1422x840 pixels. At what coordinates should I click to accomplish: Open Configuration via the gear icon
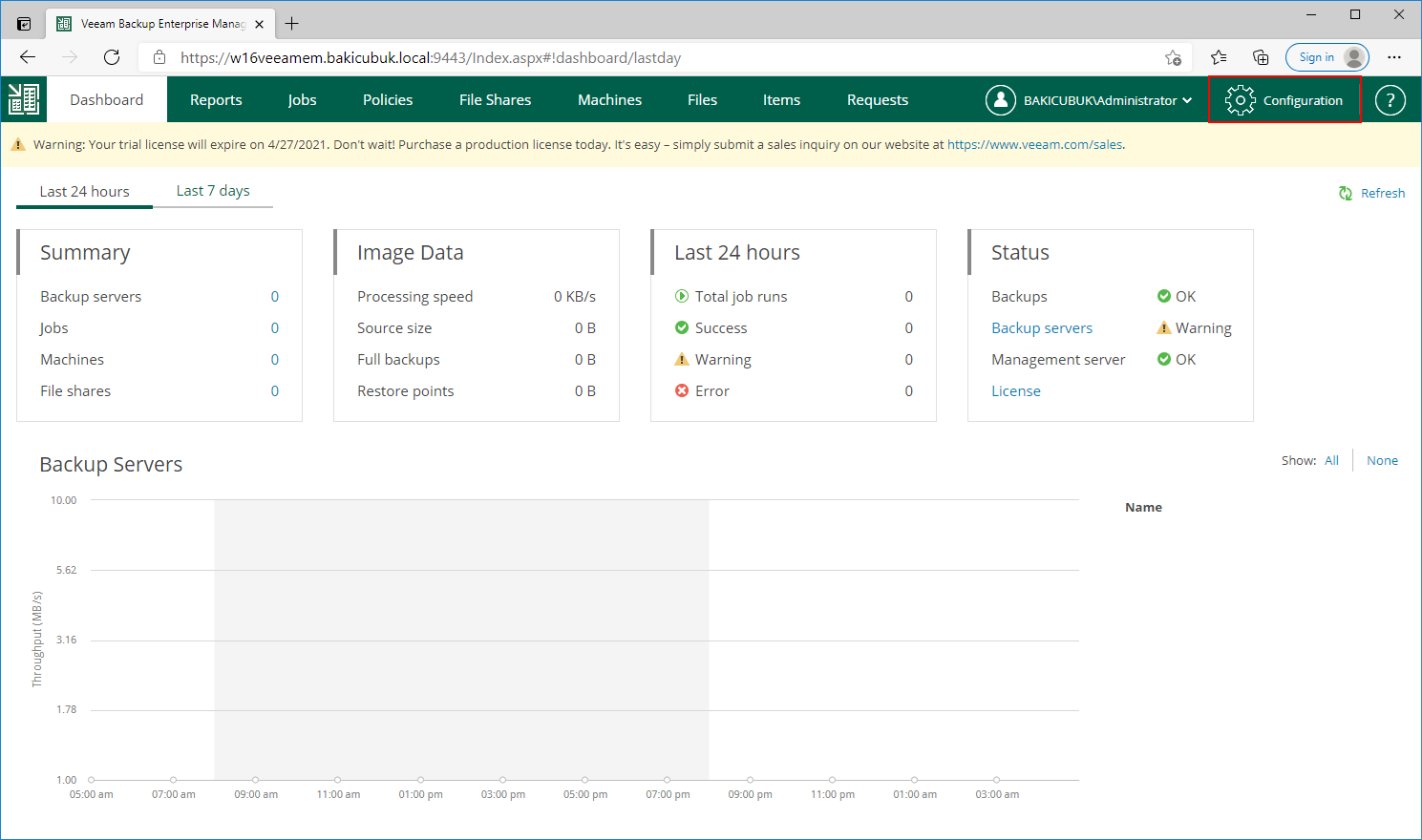(x=1241, y=100)
